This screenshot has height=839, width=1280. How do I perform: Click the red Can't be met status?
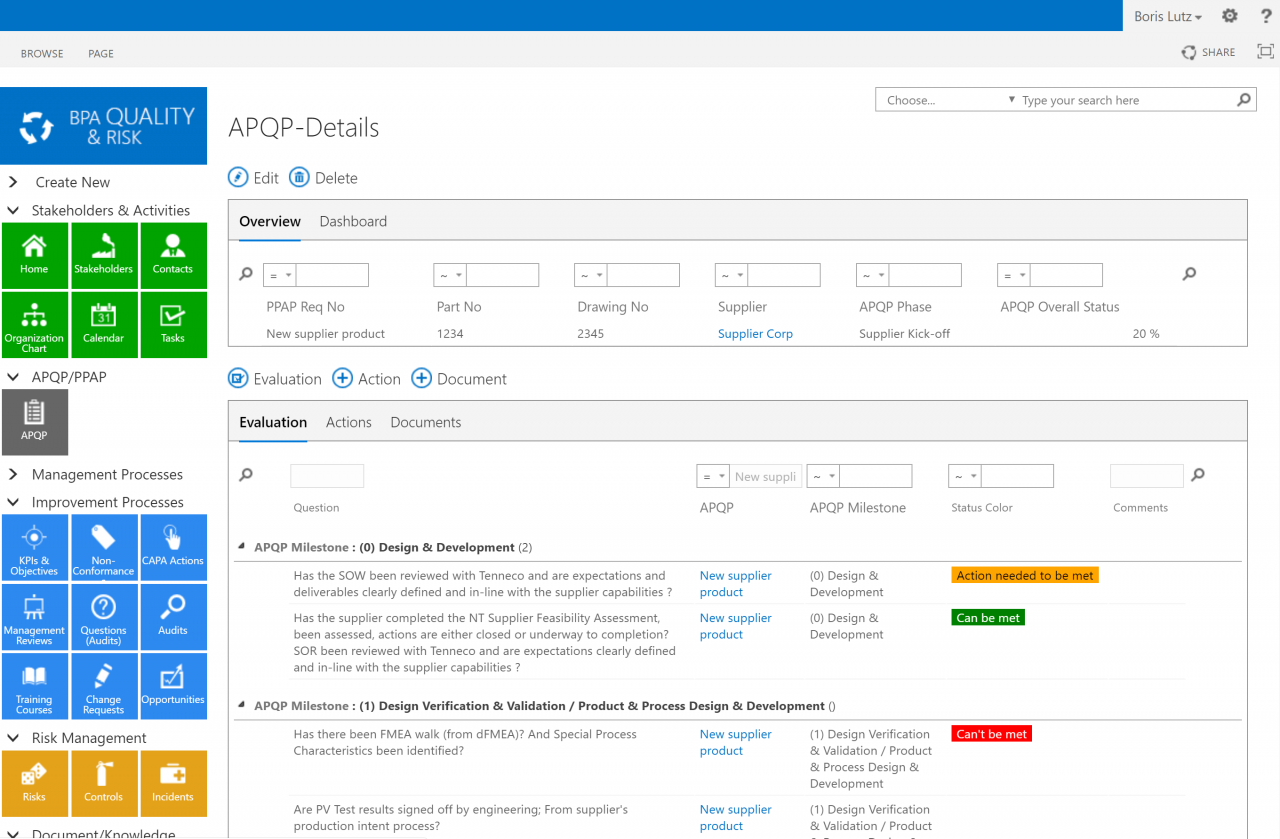(991, 734)
